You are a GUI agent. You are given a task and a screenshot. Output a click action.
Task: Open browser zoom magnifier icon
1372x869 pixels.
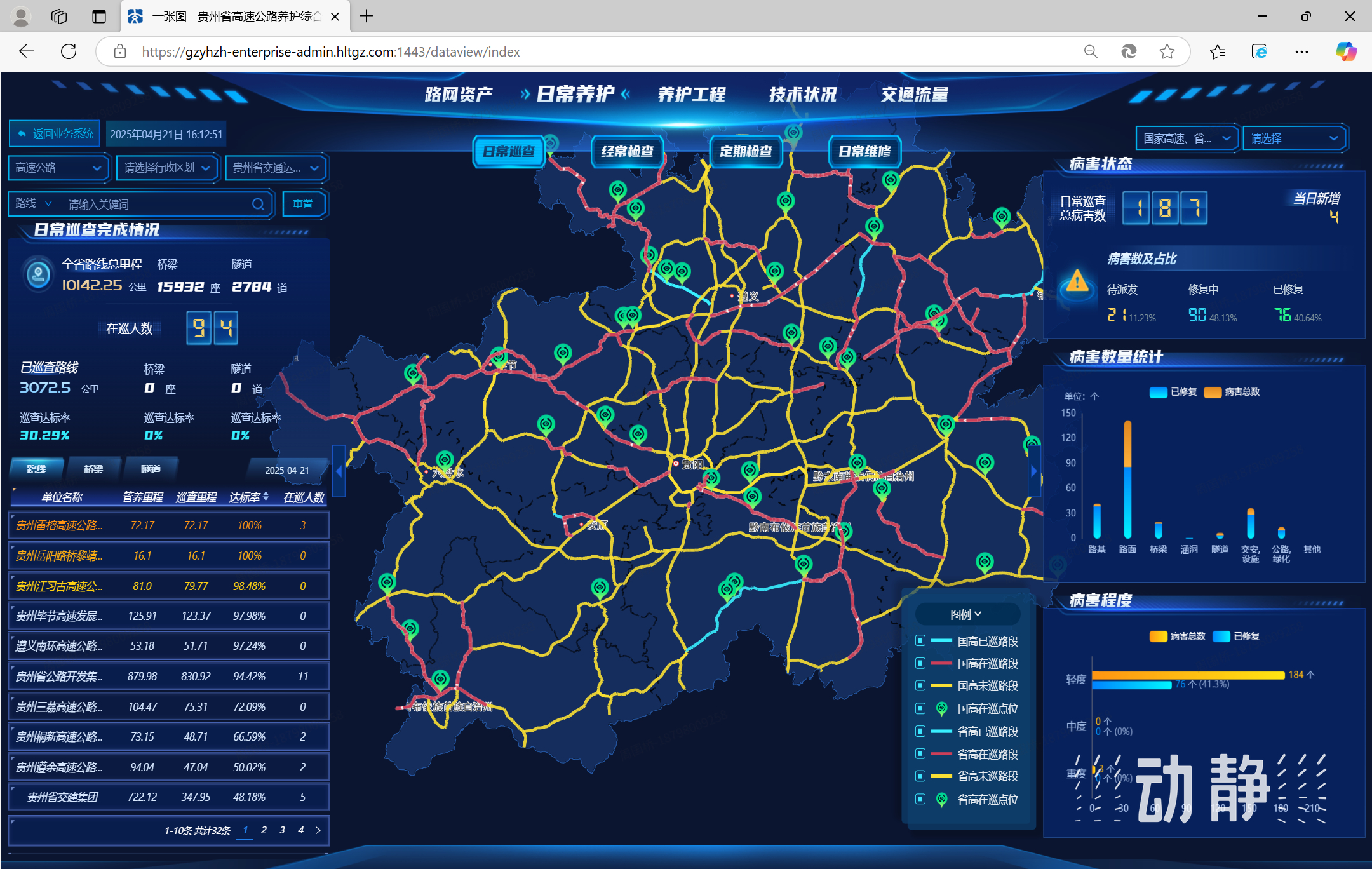tap(1091, 51)
